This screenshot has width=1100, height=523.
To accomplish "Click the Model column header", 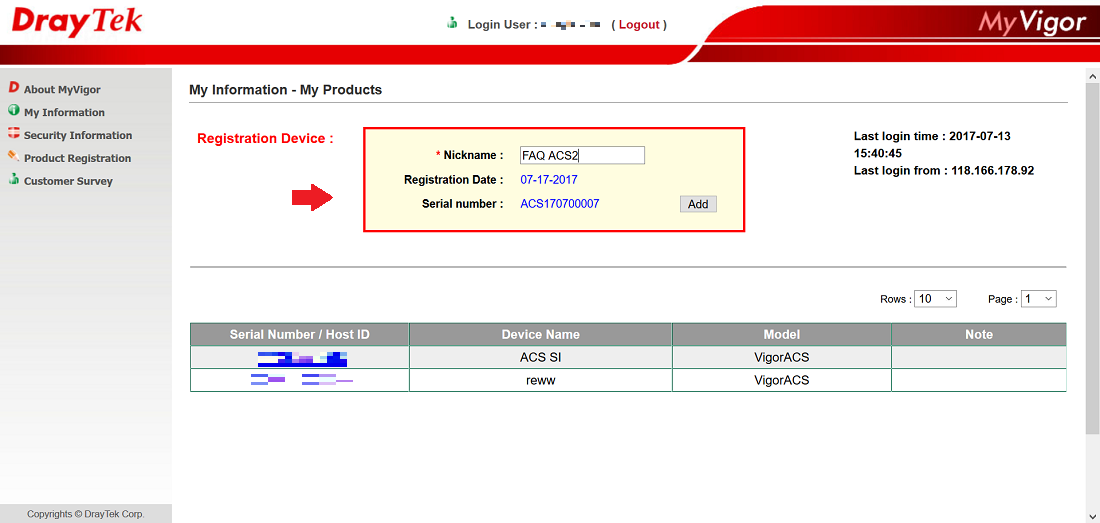I will point(782,334).
